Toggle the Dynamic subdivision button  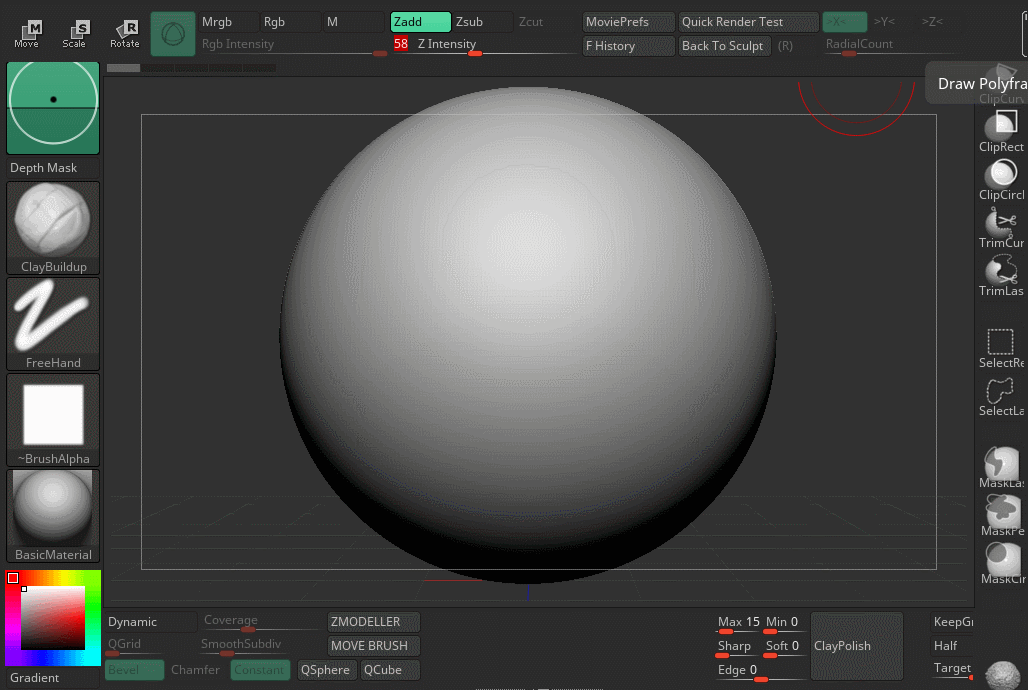point(150,622)
